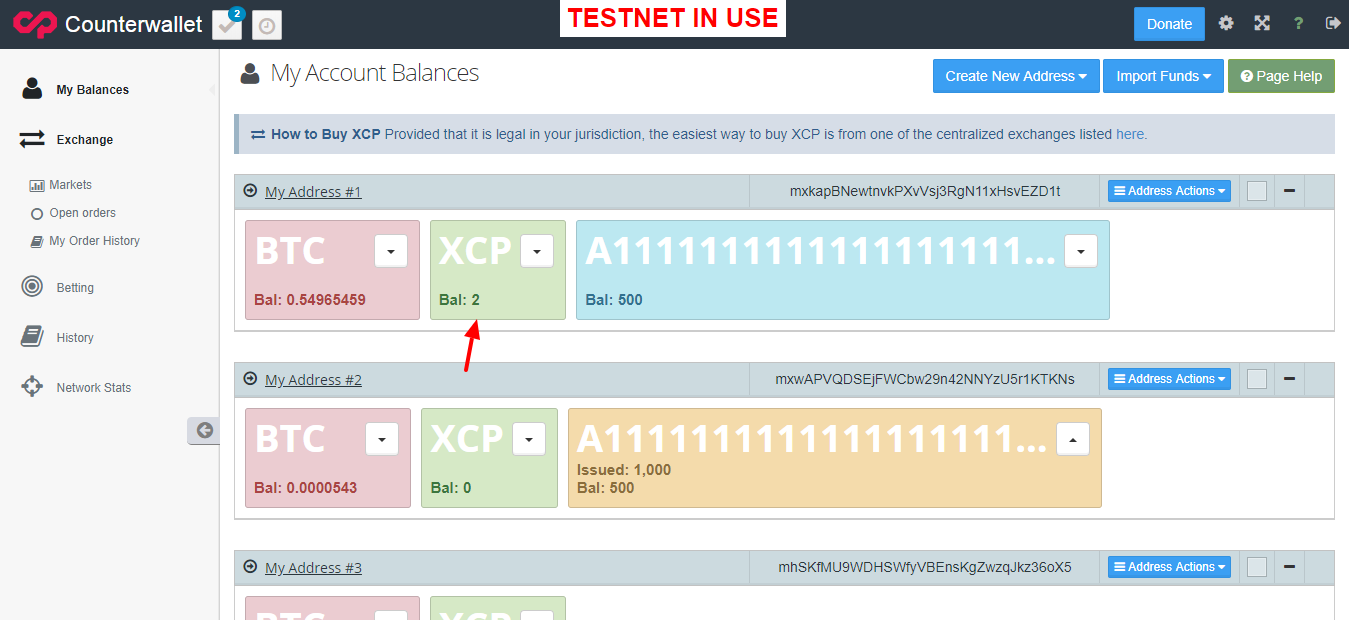Collapse My Address #2 with minus icon
Viewport: 1349px width, 620px height.
[x=1290, y=379]
